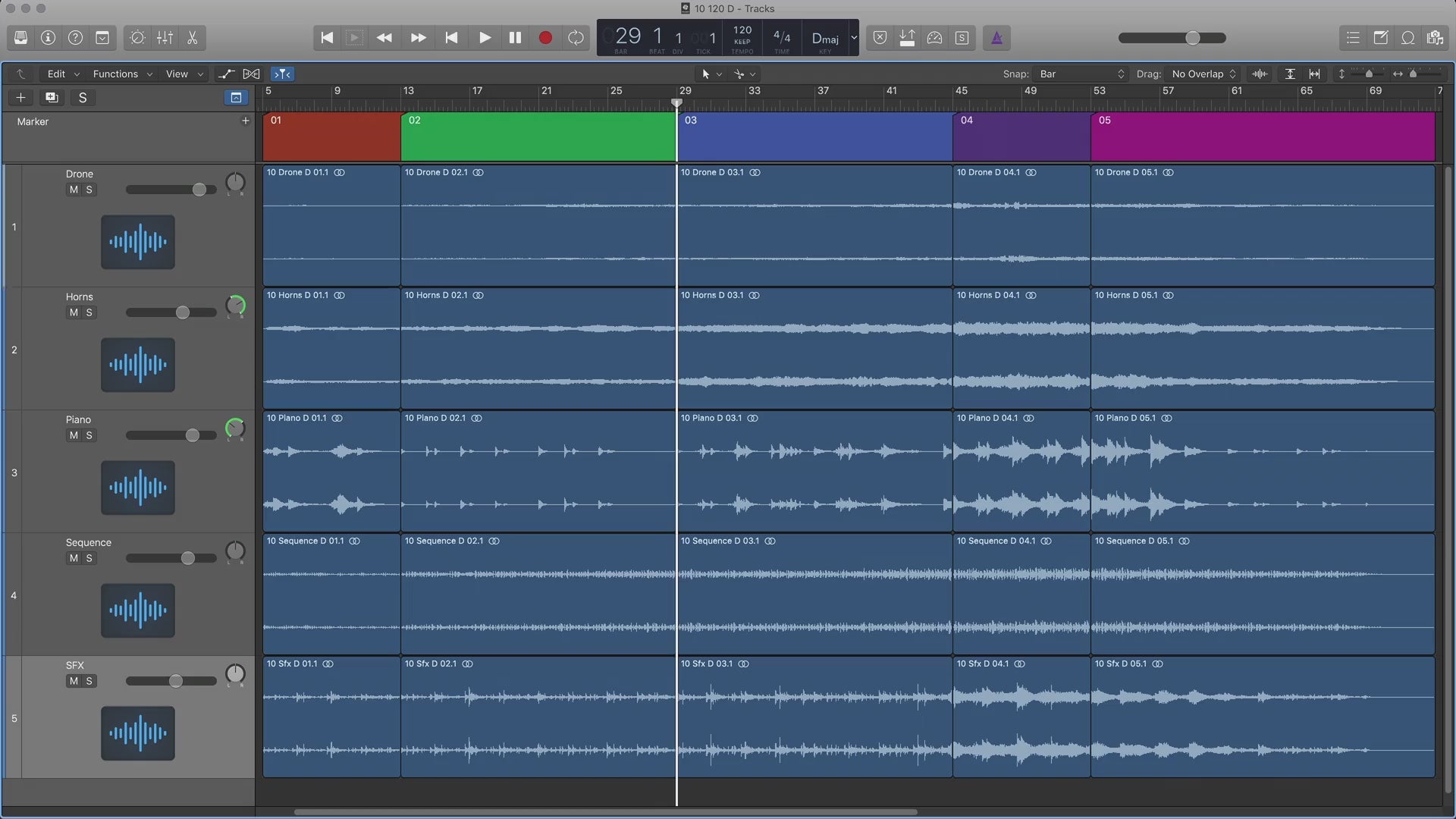1456x819 pixels.
Task: Toggle the metronome purple button
Action: 996,38
